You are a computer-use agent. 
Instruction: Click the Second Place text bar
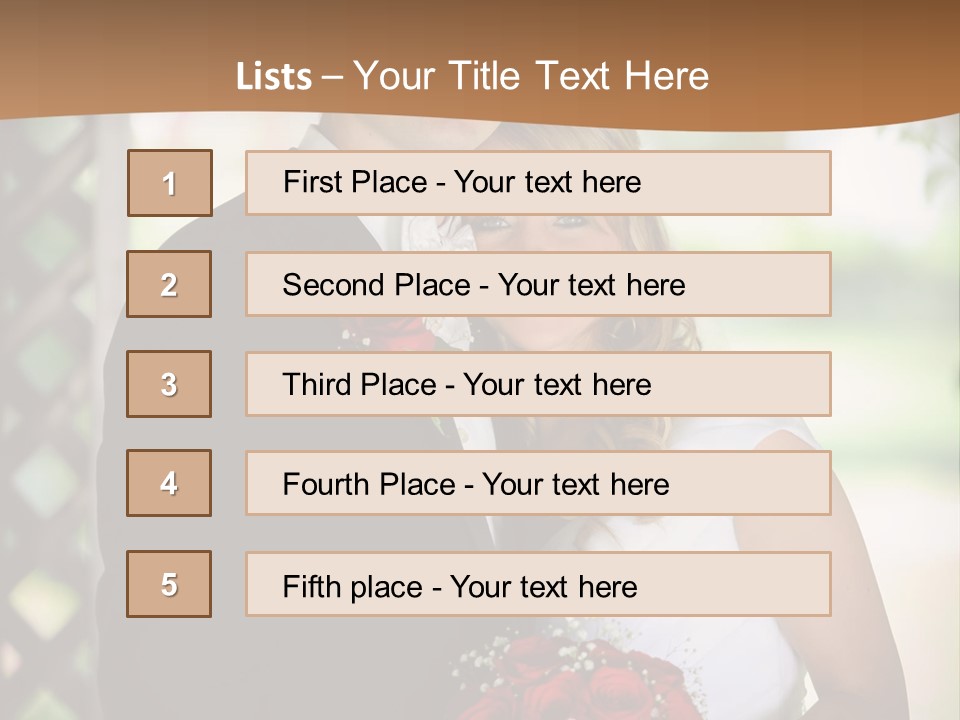[538, 284]
